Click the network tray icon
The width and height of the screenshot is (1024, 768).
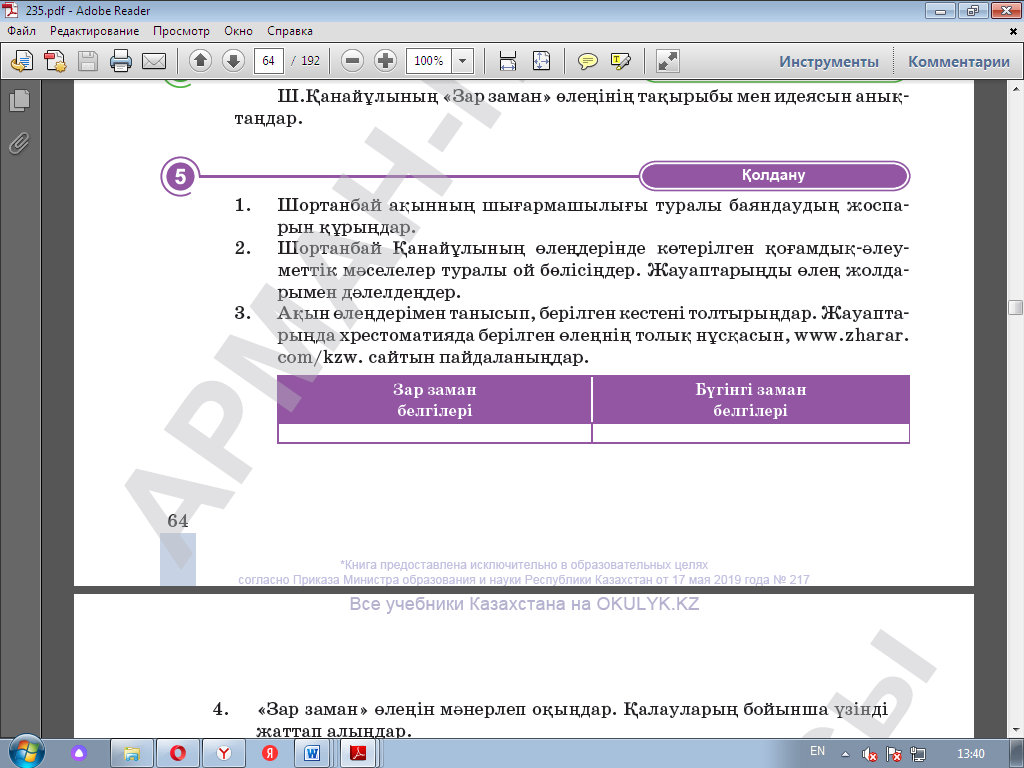(918, 754)
